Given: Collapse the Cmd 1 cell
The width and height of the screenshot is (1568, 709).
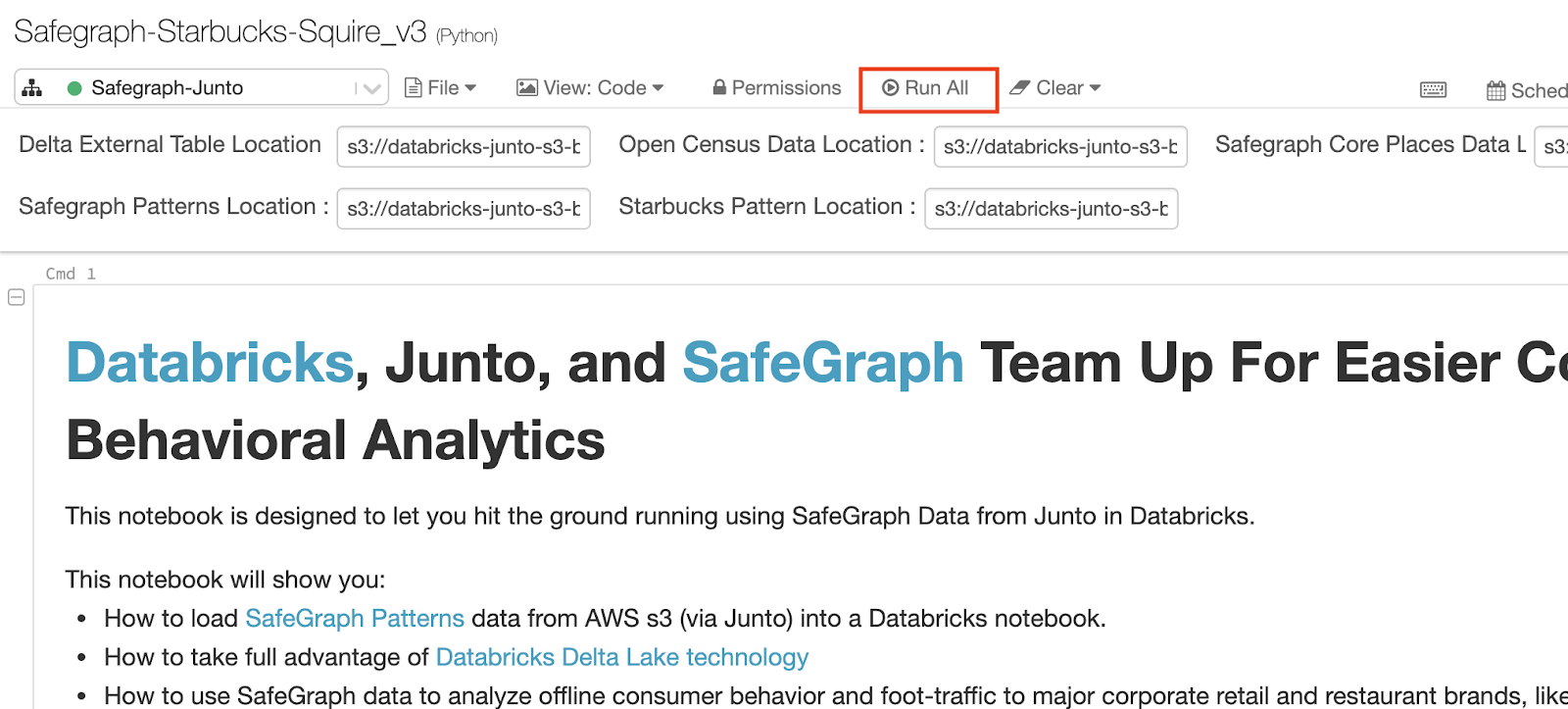Looking at the screenshot, I should (x=17, y=297).
